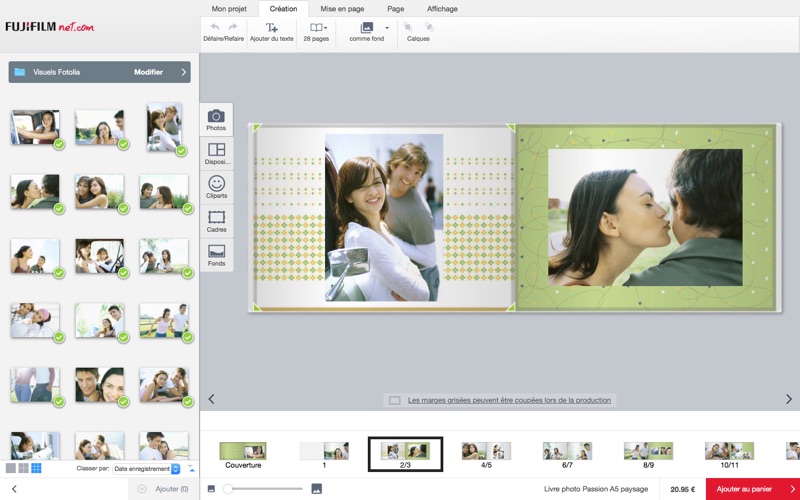The image size is (800, 500).
Task: Click the Ajouter au panier button
Action: pyautogui.click(x=752, y=489)
